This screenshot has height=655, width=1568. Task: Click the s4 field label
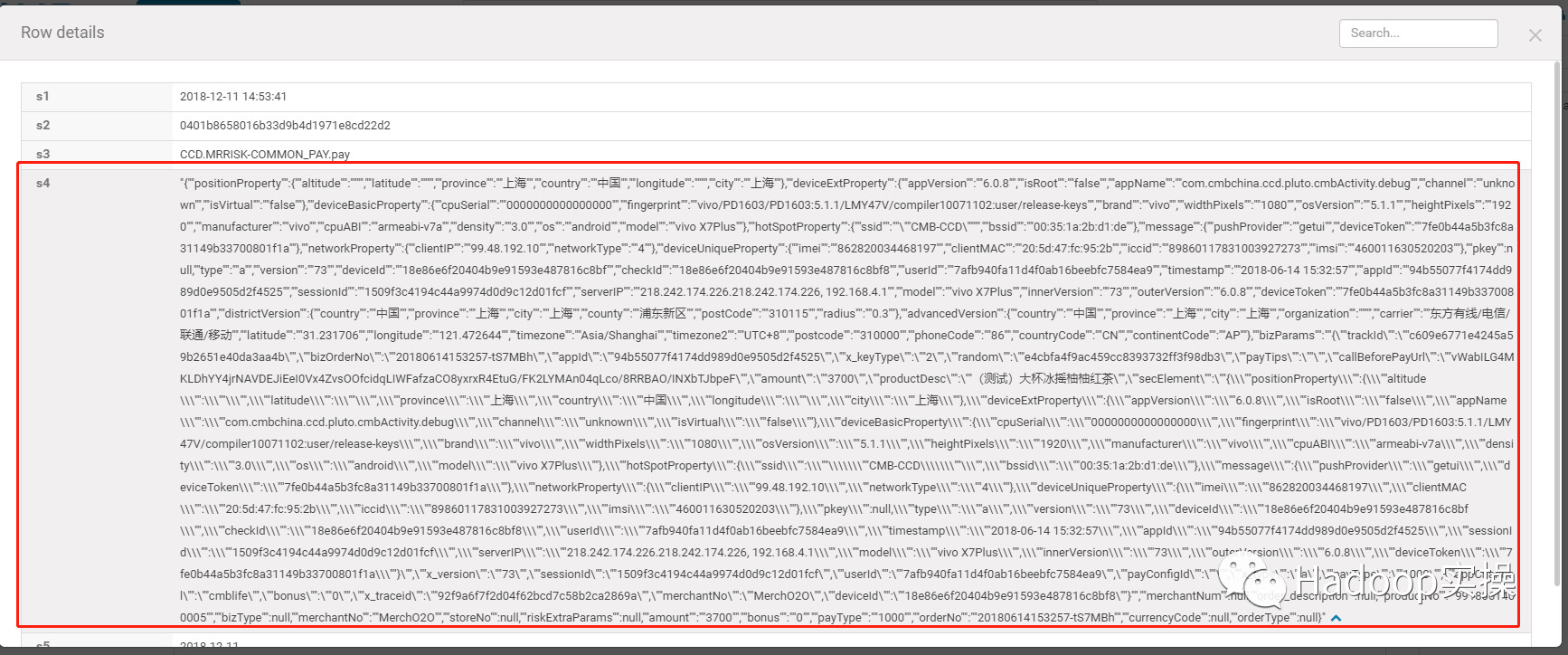click(x=43, y=184)
